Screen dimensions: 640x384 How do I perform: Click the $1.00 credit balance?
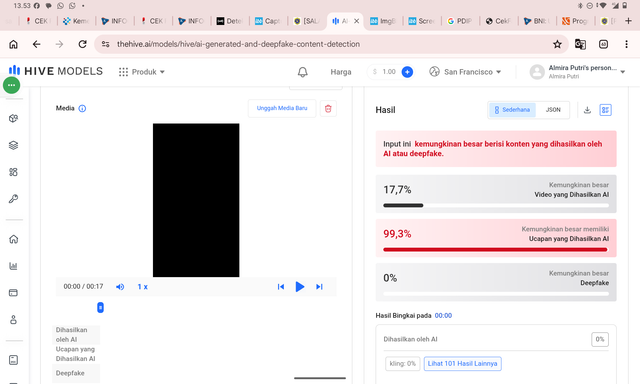pos(384,72)
